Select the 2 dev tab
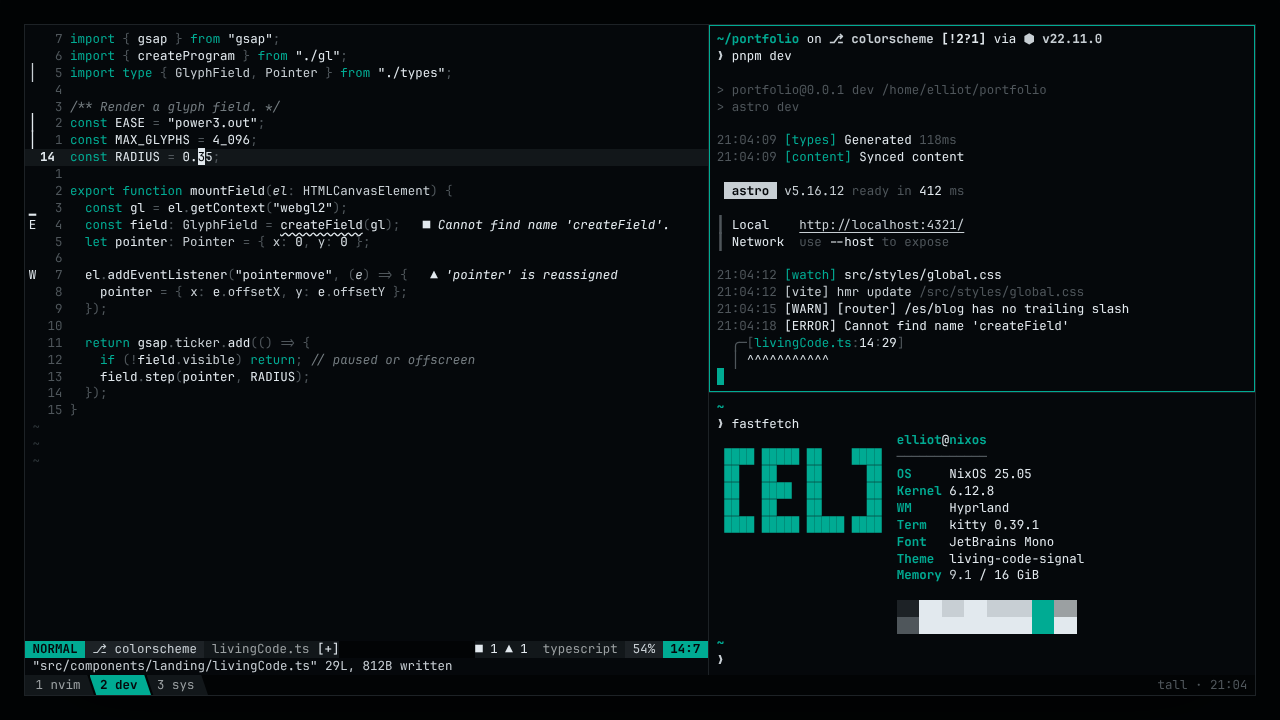Viewport: 1280px width, 720px height. click(119, 685)
